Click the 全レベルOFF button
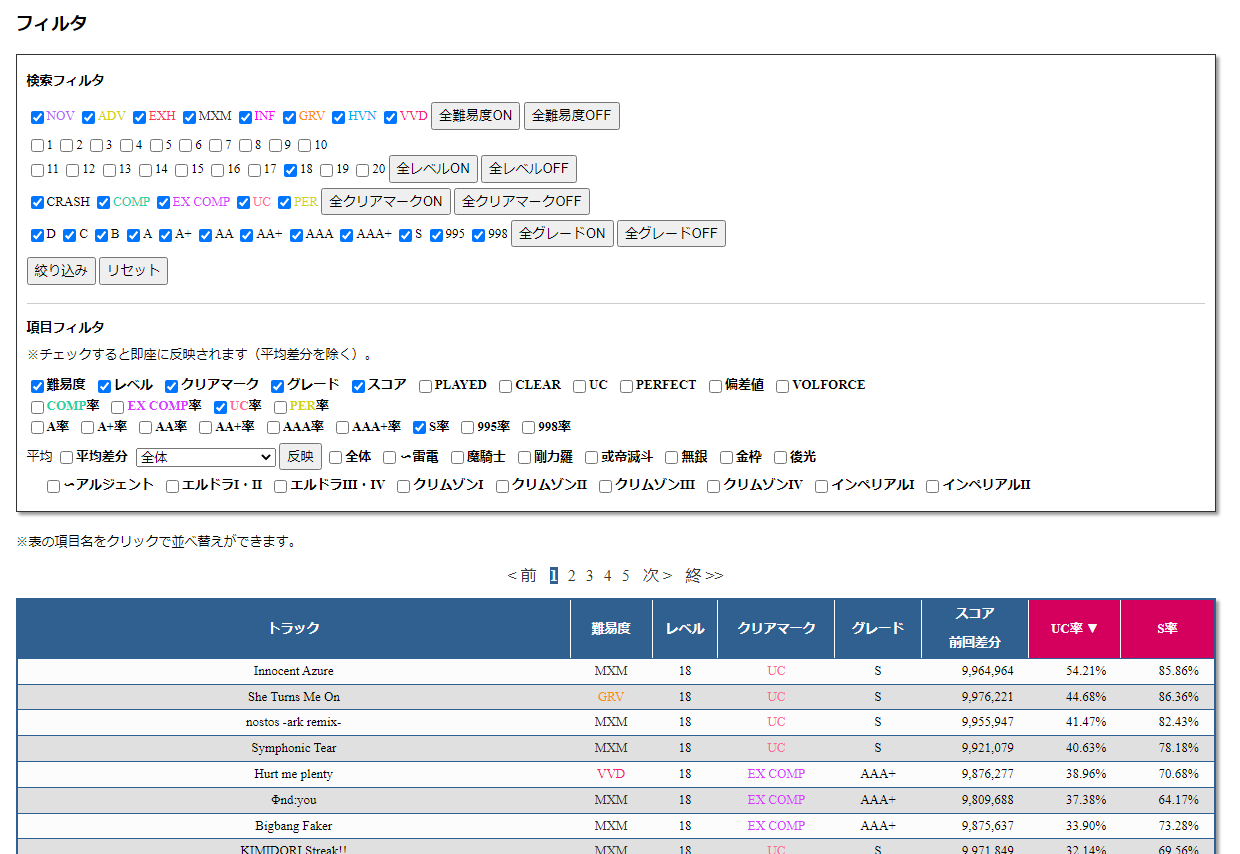The height and width of the screenshot is (854, 1240). 529,169
